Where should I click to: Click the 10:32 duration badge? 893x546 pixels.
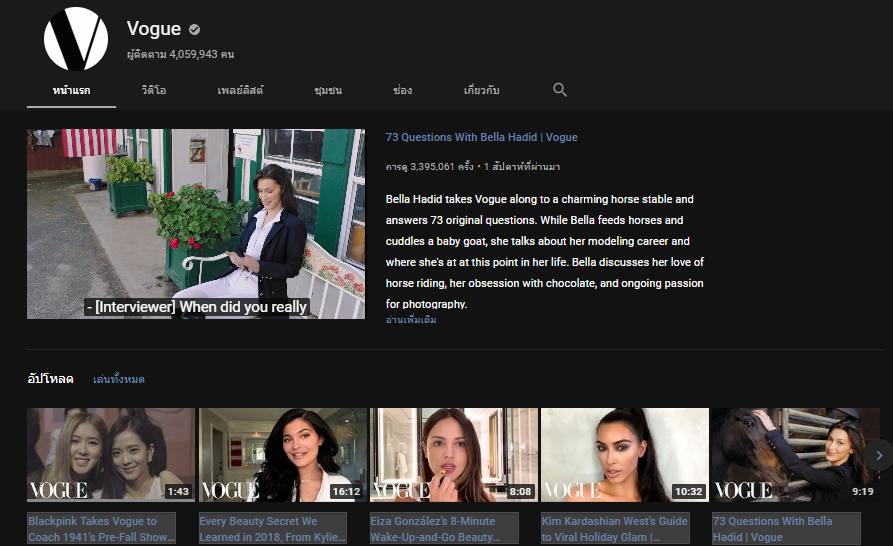pos(689,491)
